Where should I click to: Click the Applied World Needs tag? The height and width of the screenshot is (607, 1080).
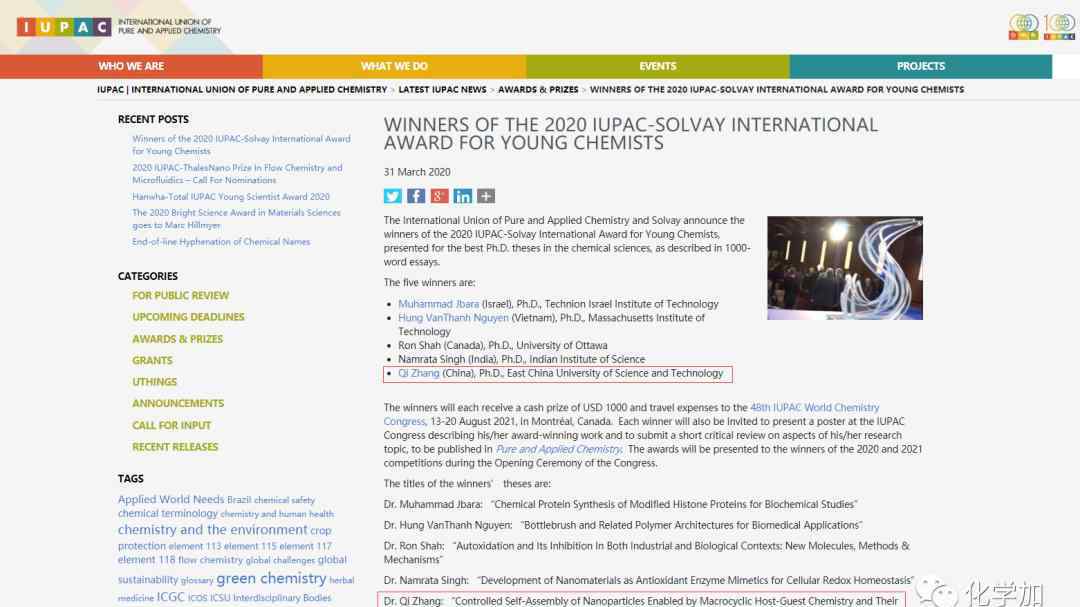point(171,500)
